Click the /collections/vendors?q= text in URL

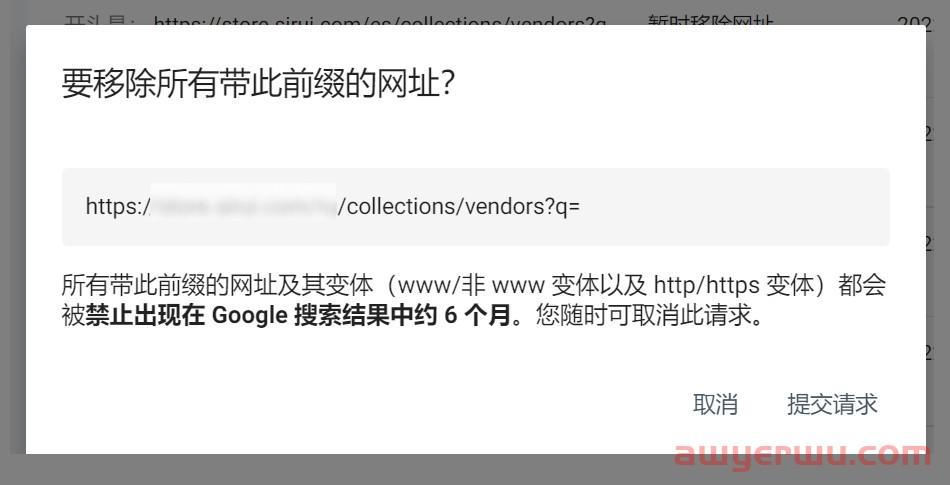pos(459,206)
